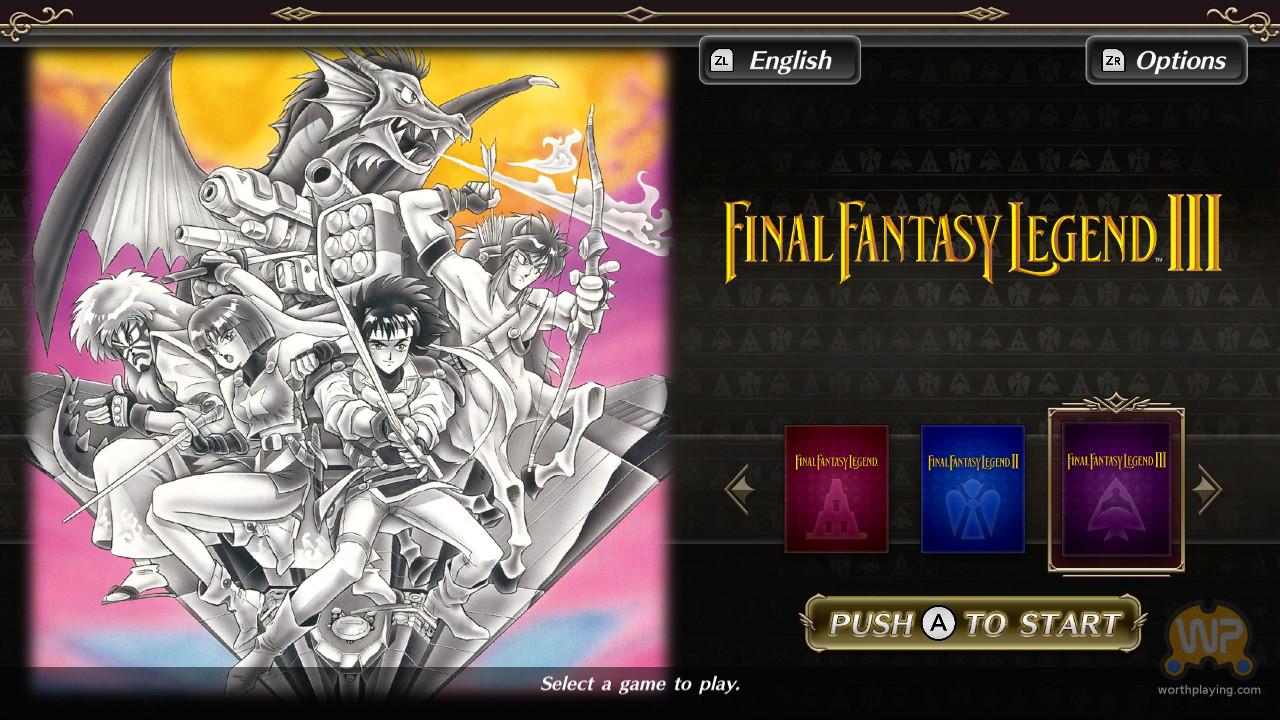Click the 'Select a game to play.' hint text
This screenshot has height=720, width=1280.
coord(640,684)
